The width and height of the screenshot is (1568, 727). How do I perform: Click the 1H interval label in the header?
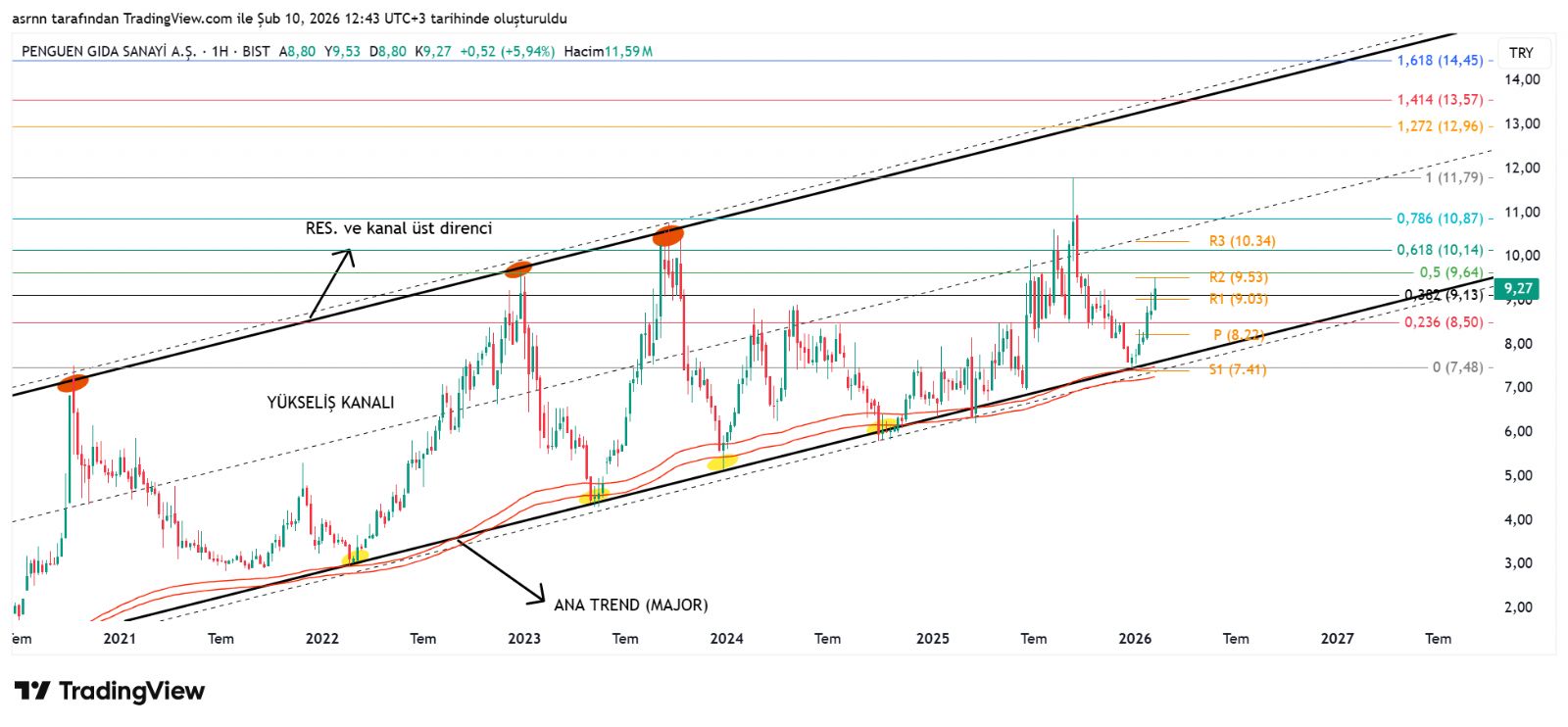(x=220, y=51)
